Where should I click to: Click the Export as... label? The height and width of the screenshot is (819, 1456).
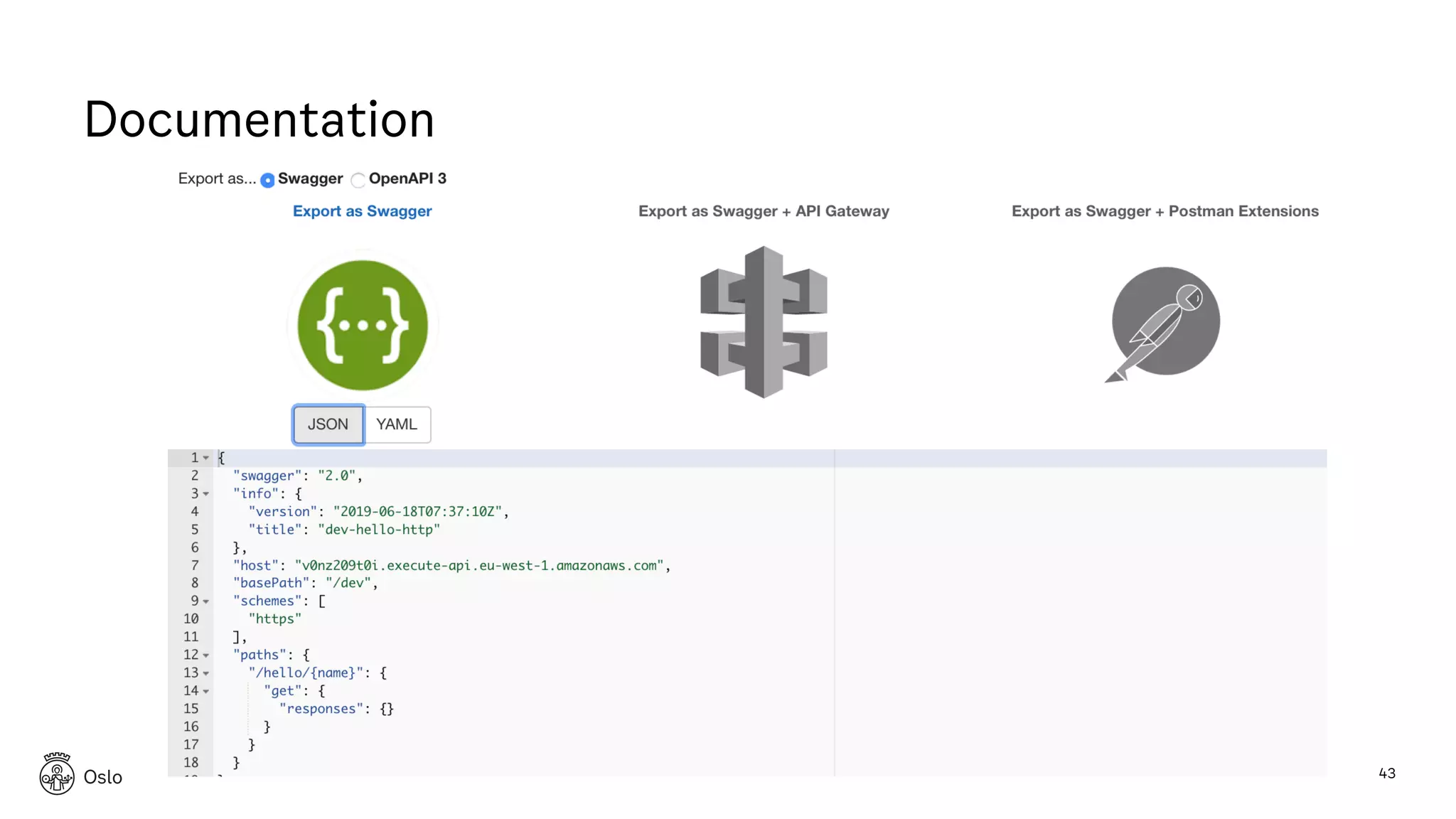click(217, 179)
